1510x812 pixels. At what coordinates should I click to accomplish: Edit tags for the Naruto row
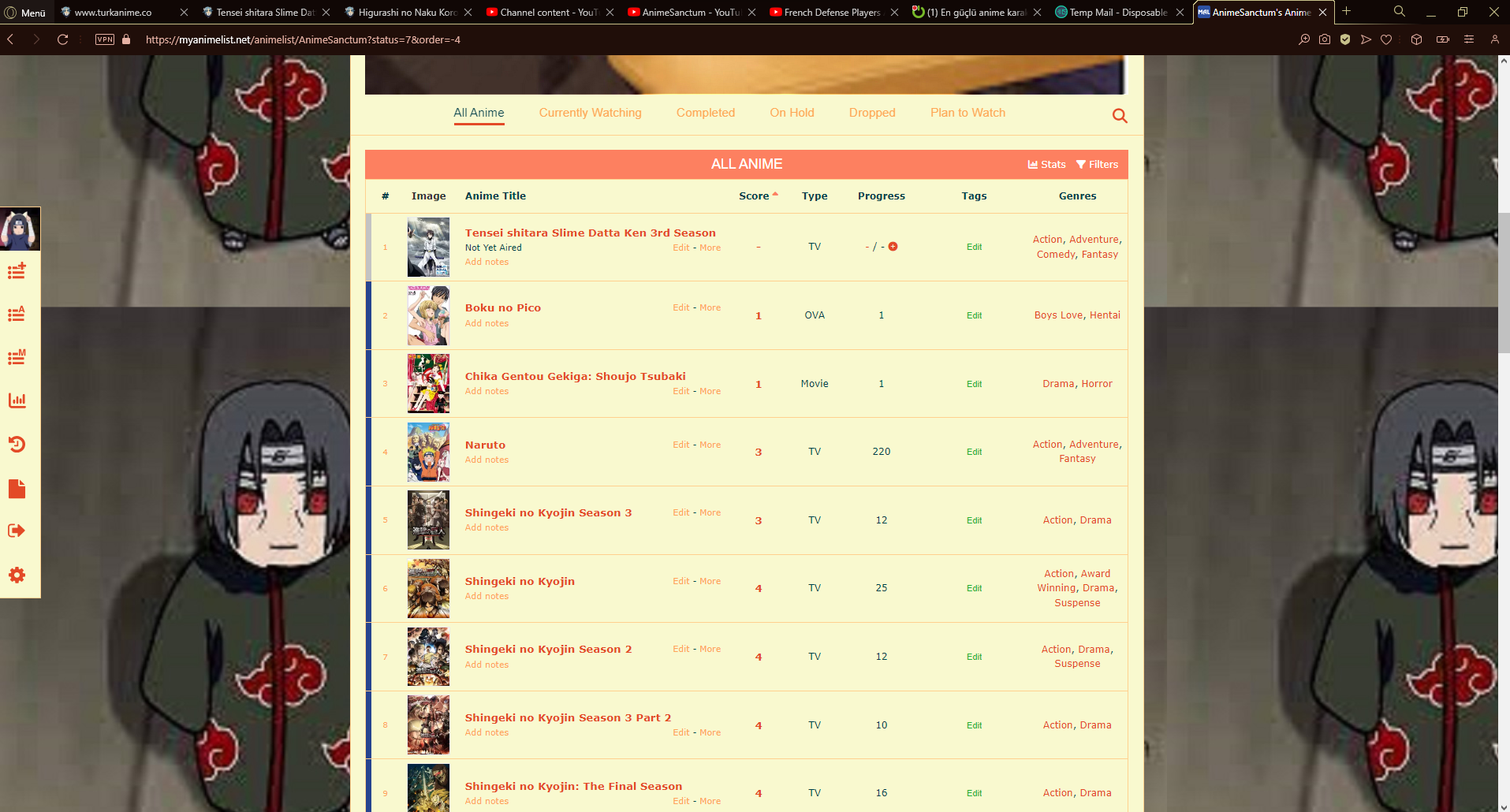pyautogui.click(x=975, y=452)
